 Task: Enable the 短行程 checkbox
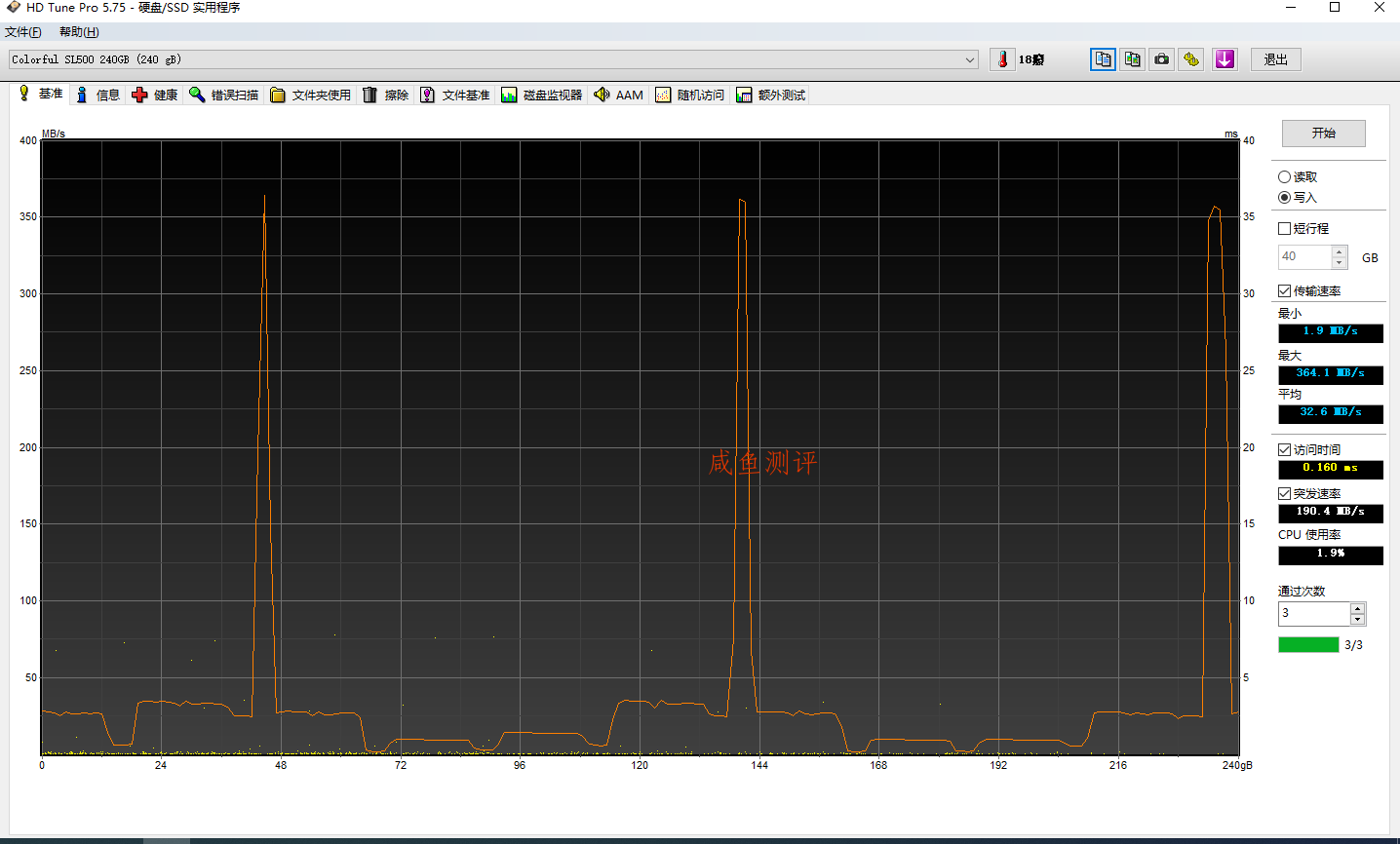1284,229
